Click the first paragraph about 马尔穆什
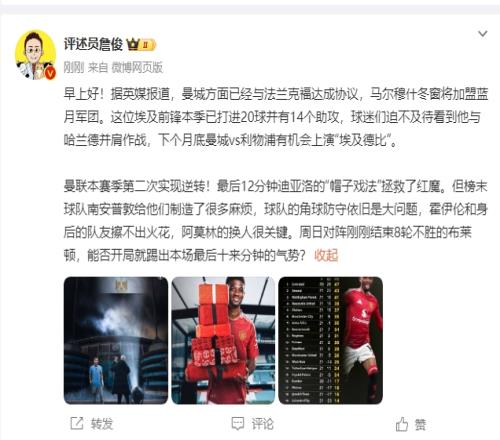This screenshot has height=440, width=500. 276,117
